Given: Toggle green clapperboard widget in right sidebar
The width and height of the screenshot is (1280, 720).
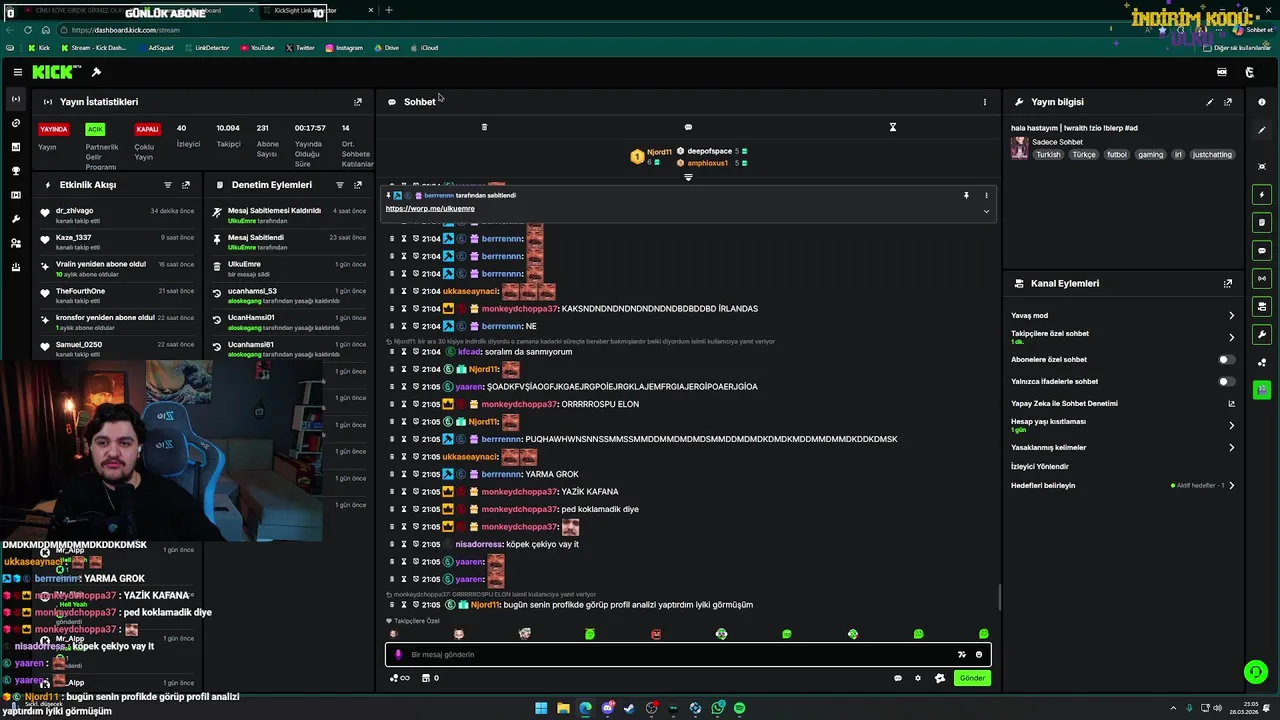Looking at the screenshot, I should [1262, 390].
